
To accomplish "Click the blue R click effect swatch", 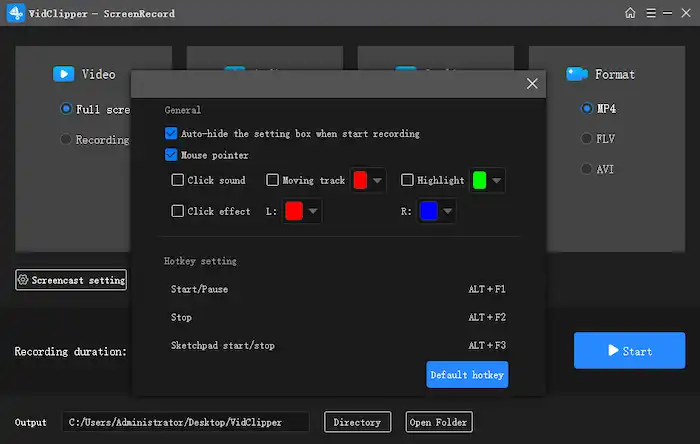I will click(429, 211).
